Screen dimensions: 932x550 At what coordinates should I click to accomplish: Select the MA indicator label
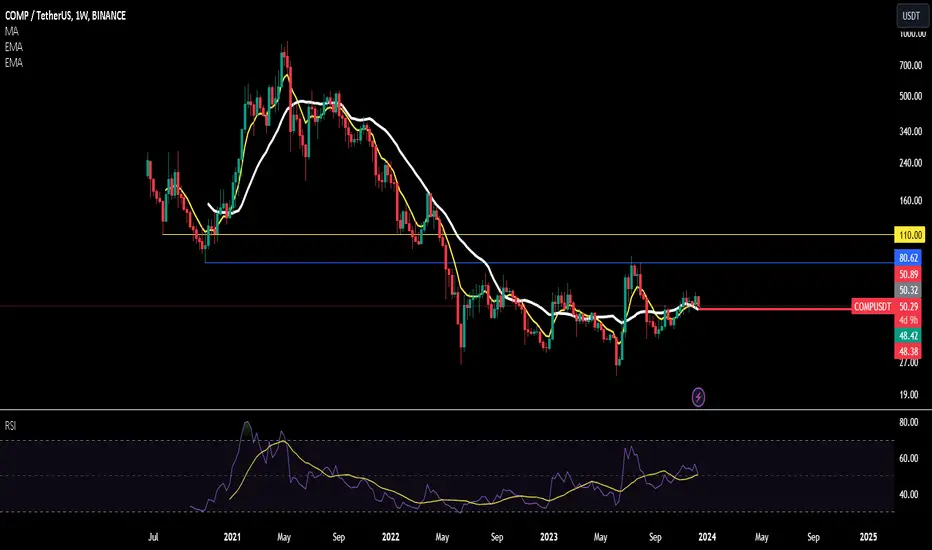tap(12, 31)
